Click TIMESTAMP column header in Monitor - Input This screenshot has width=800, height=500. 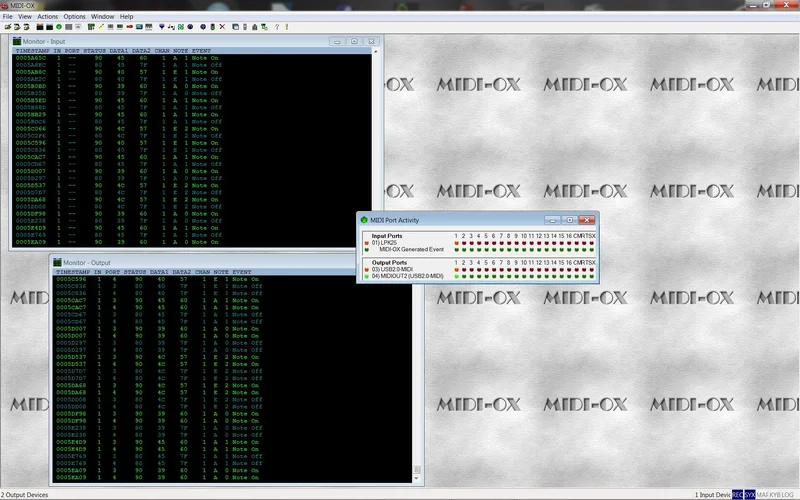(x=33, y=51)
